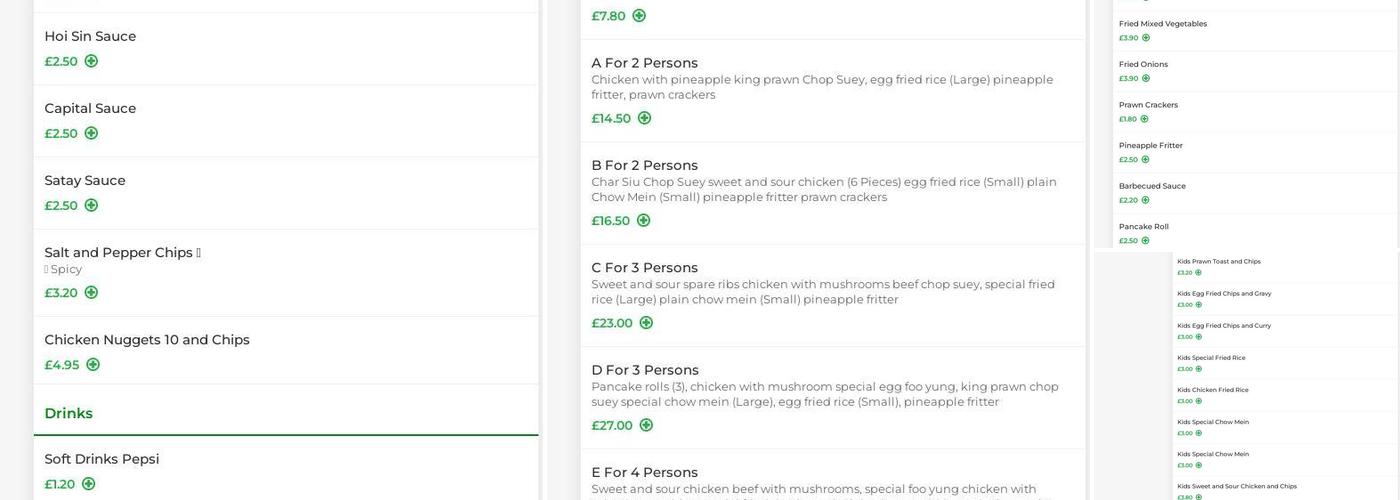The image size is (1400, 500).
Task: Click the plus icon next to £7.80
Action: pos(639,16)
